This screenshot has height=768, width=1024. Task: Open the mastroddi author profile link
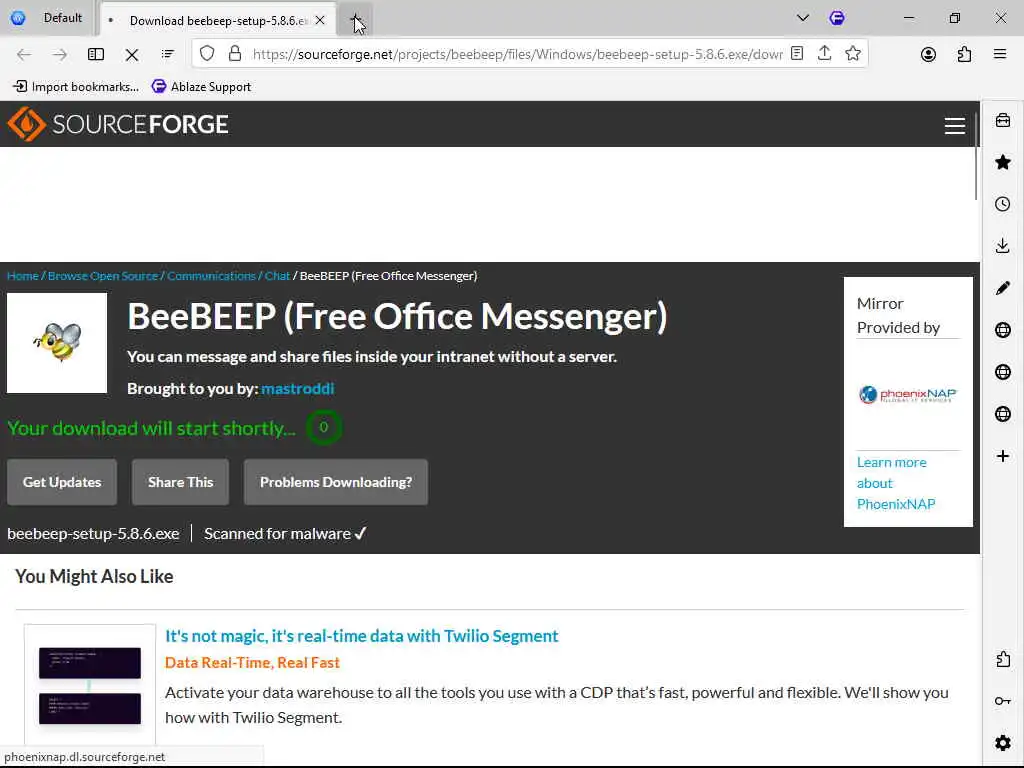pos(297,389)
